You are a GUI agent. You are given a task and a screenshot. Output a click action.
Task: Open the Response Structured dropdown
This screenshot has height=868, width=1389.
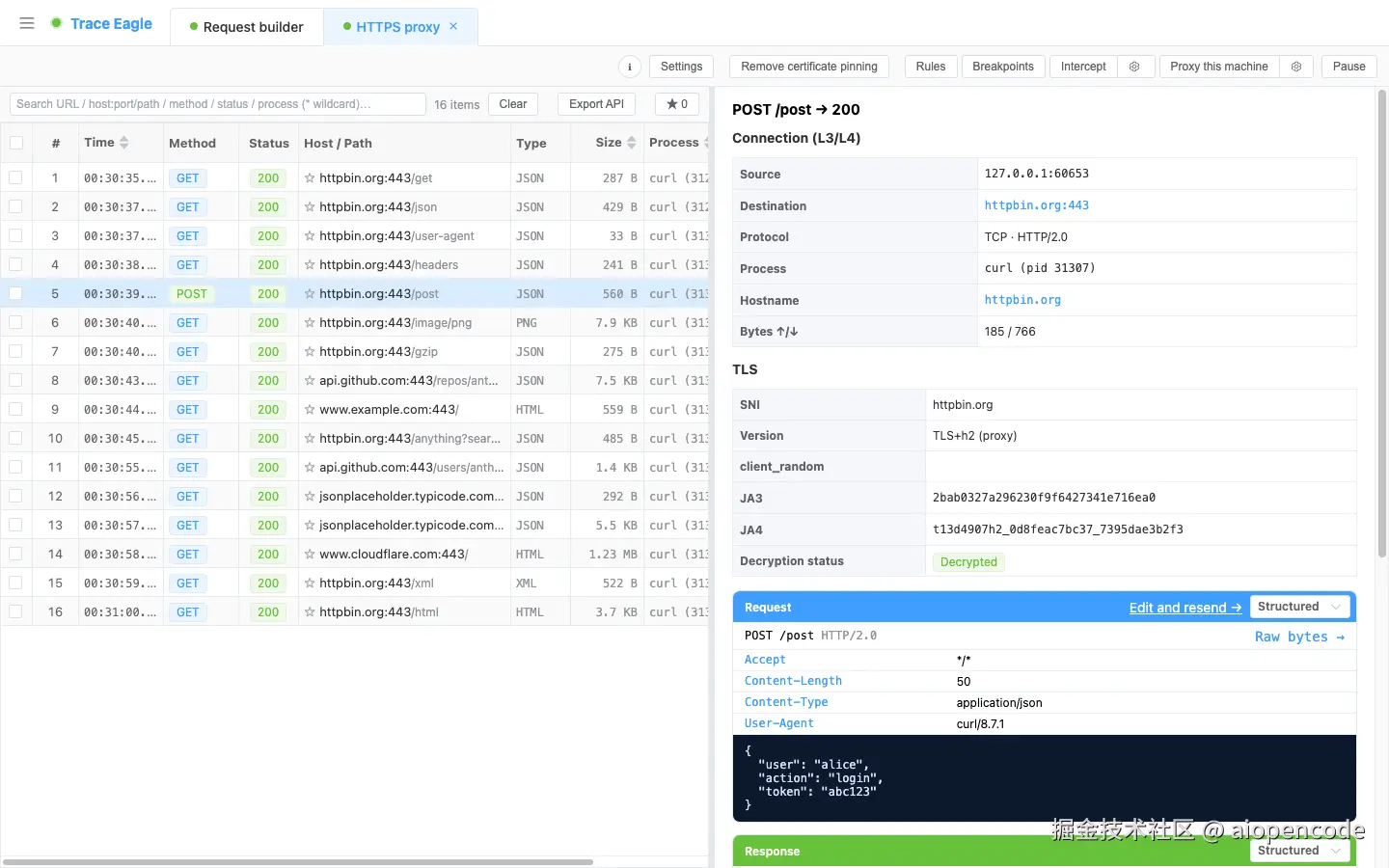tap(1299, 851)
